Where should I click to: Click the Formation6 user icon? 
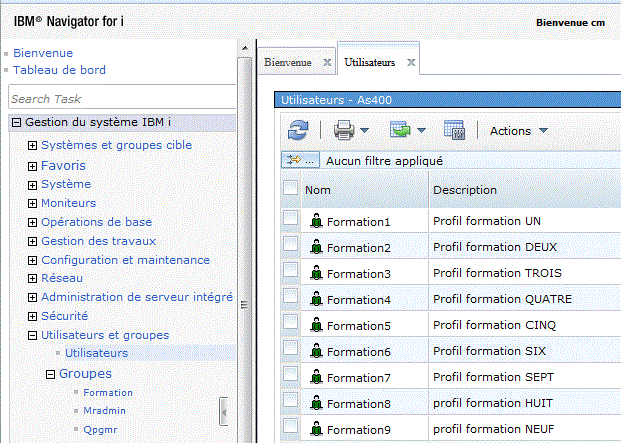pyautogui.click(x=316, y=351)
